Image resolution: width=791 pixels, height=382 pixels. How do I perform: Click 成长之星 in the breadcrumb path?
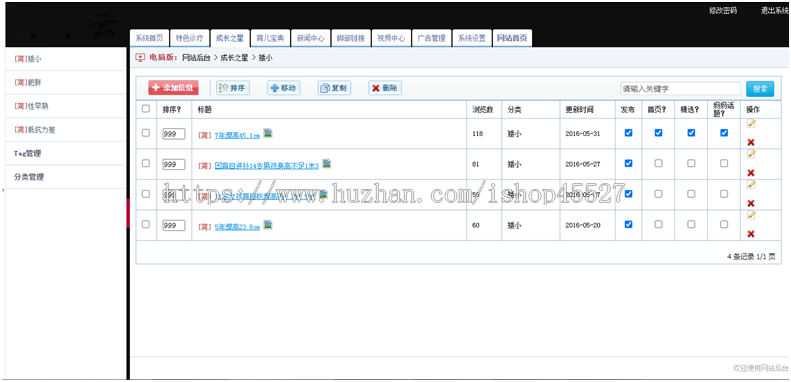234,58
